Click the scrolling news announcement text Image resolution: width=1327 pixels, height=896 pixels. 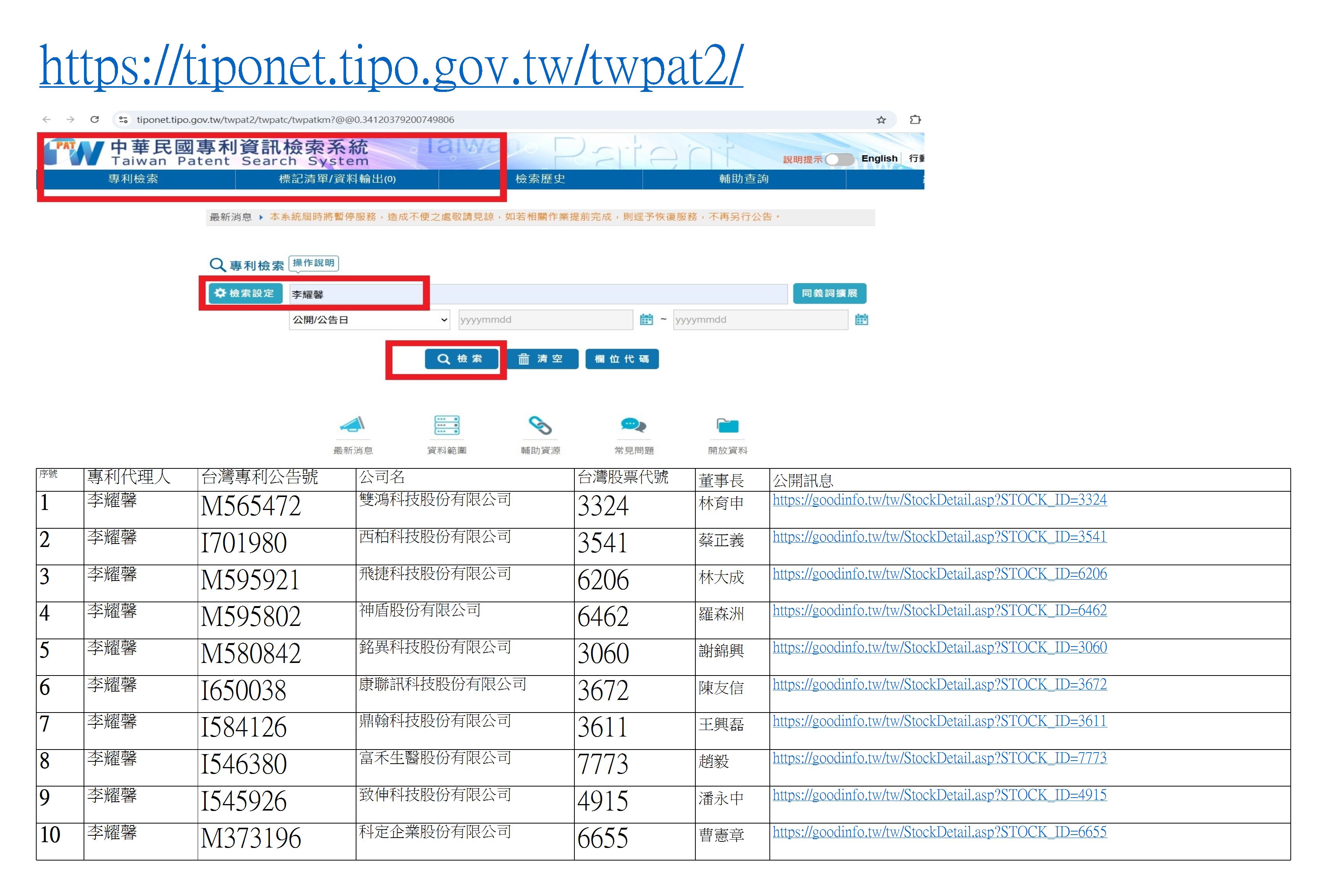click(525, 217)
